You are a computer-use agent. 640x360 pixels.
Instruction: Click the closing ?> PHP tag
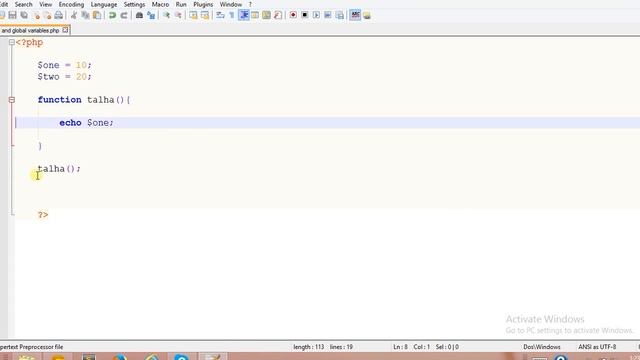coord(43,215)
